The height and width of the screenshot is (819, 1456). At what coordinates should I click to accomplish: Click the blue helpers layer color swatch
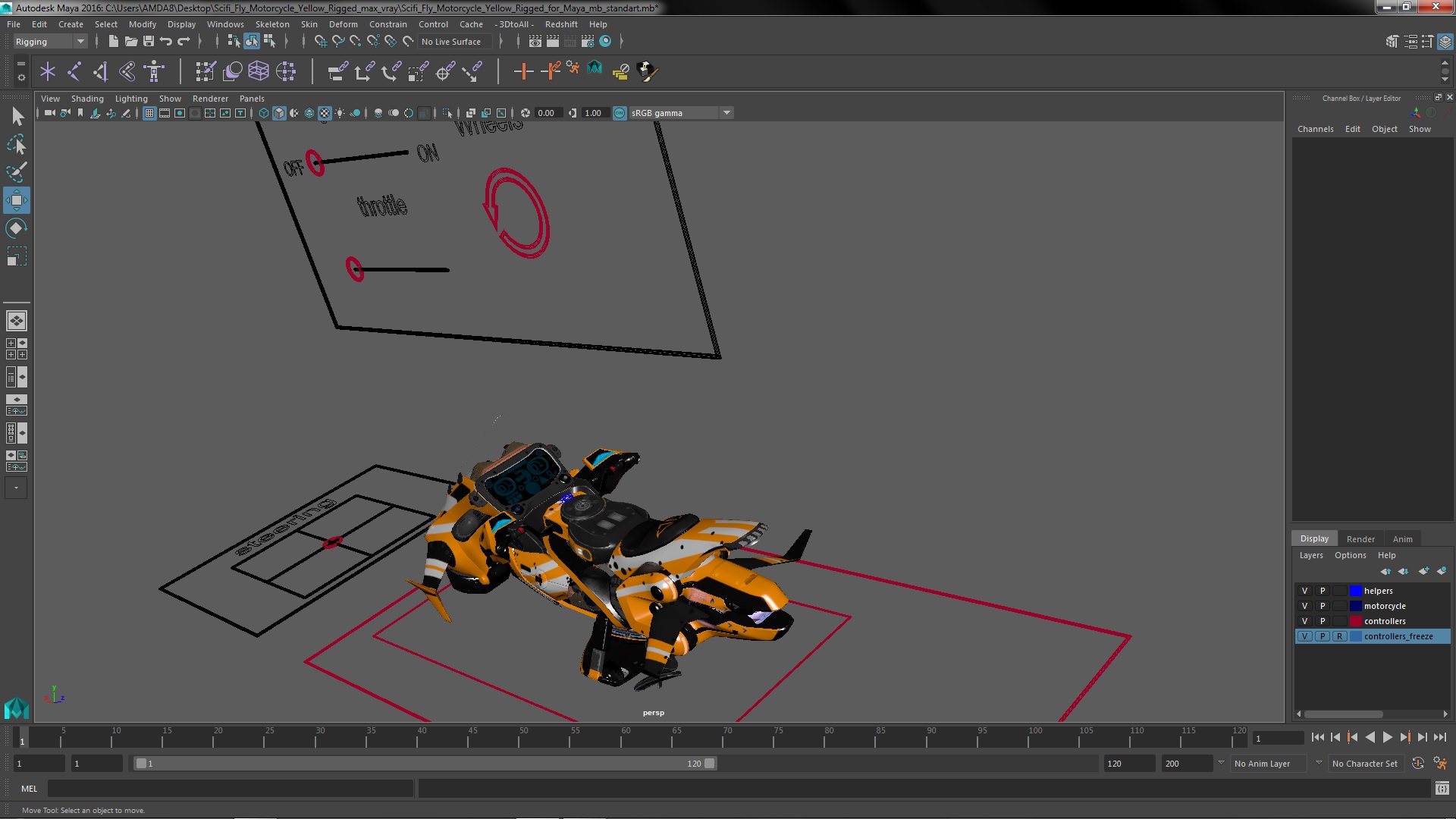pos(1356,591)
